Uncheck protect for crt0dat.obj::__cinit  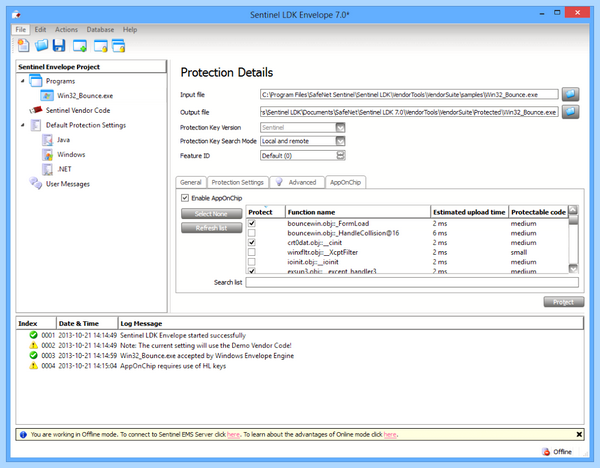click(252, 242)
